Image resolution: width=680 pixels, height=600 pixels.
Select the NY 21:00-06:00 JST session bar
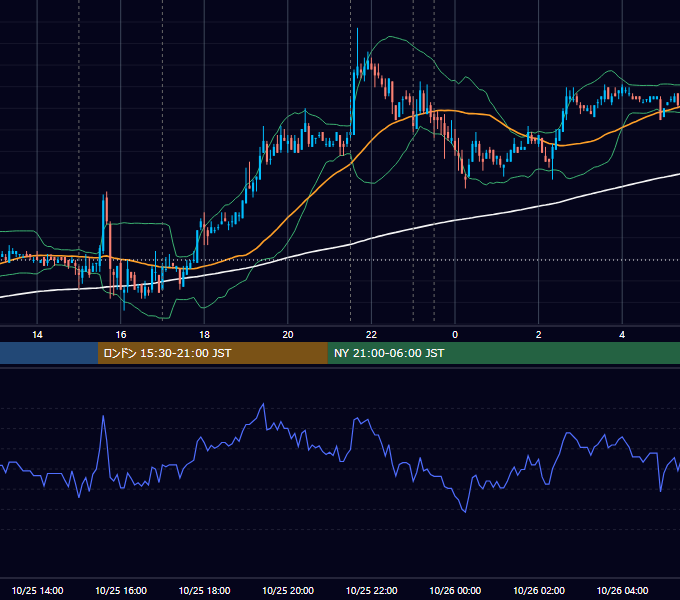(x=503, y=353)
